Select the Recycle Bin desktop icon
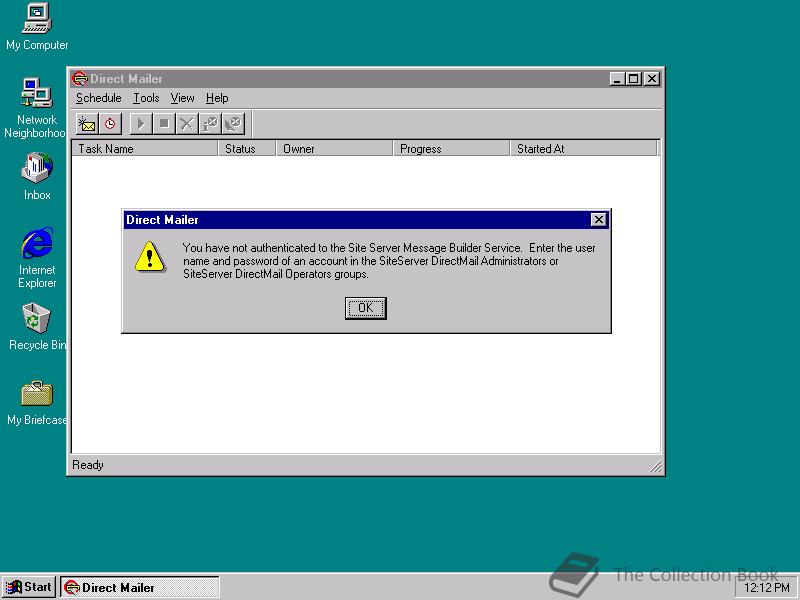 click(x=37, y=327)
